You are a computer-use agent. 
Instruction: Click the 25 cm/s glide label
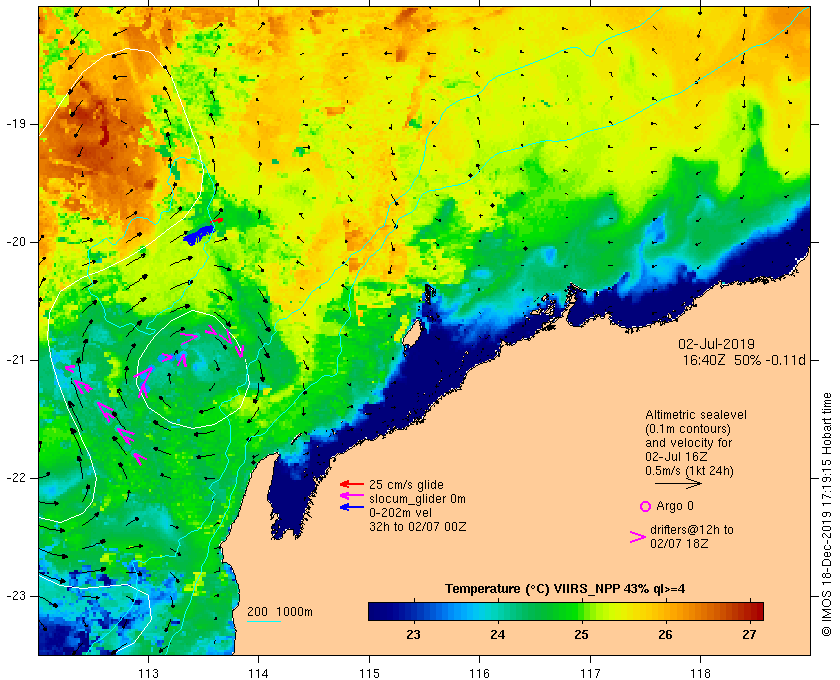(x=406, y=485)
